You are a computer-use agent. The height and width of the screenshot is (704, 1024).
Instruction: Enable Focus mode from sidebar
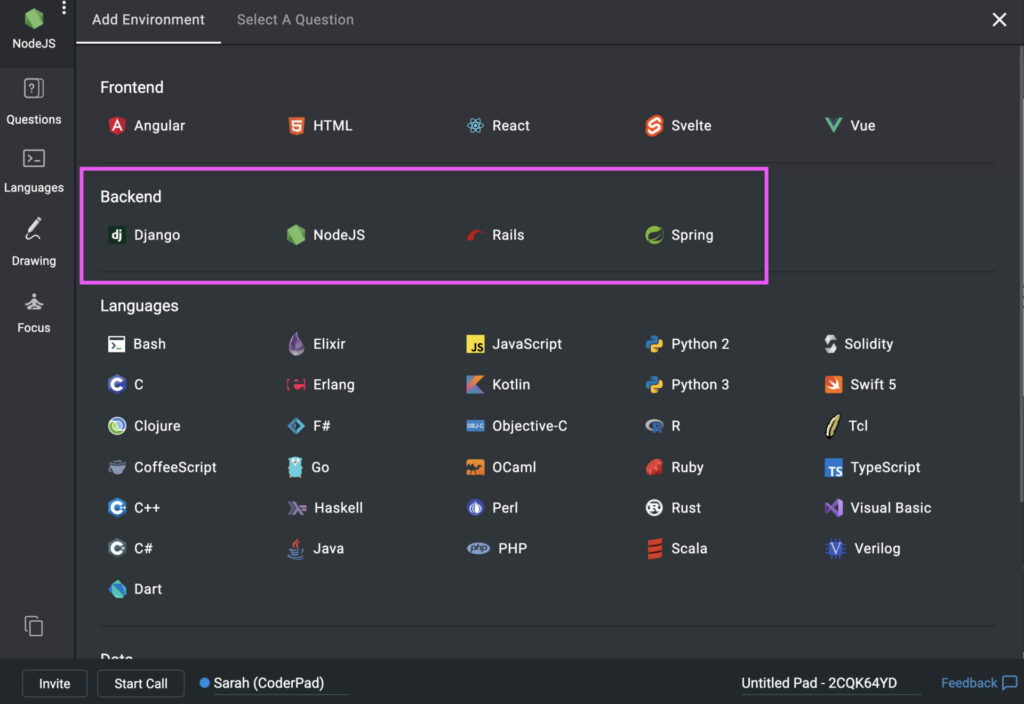[x=34, y=310]
